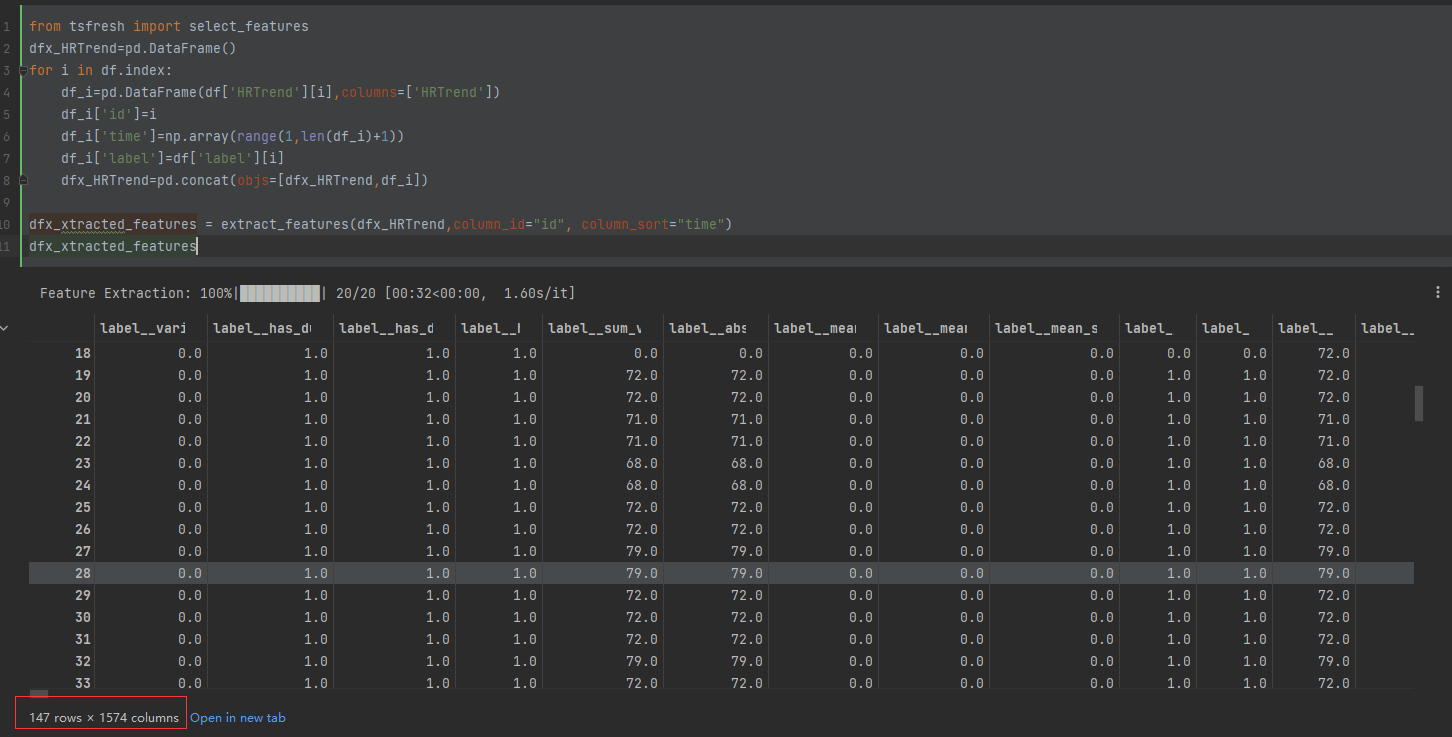
Task: Click line number 5 in the gutter
Action: coord(6,114)
